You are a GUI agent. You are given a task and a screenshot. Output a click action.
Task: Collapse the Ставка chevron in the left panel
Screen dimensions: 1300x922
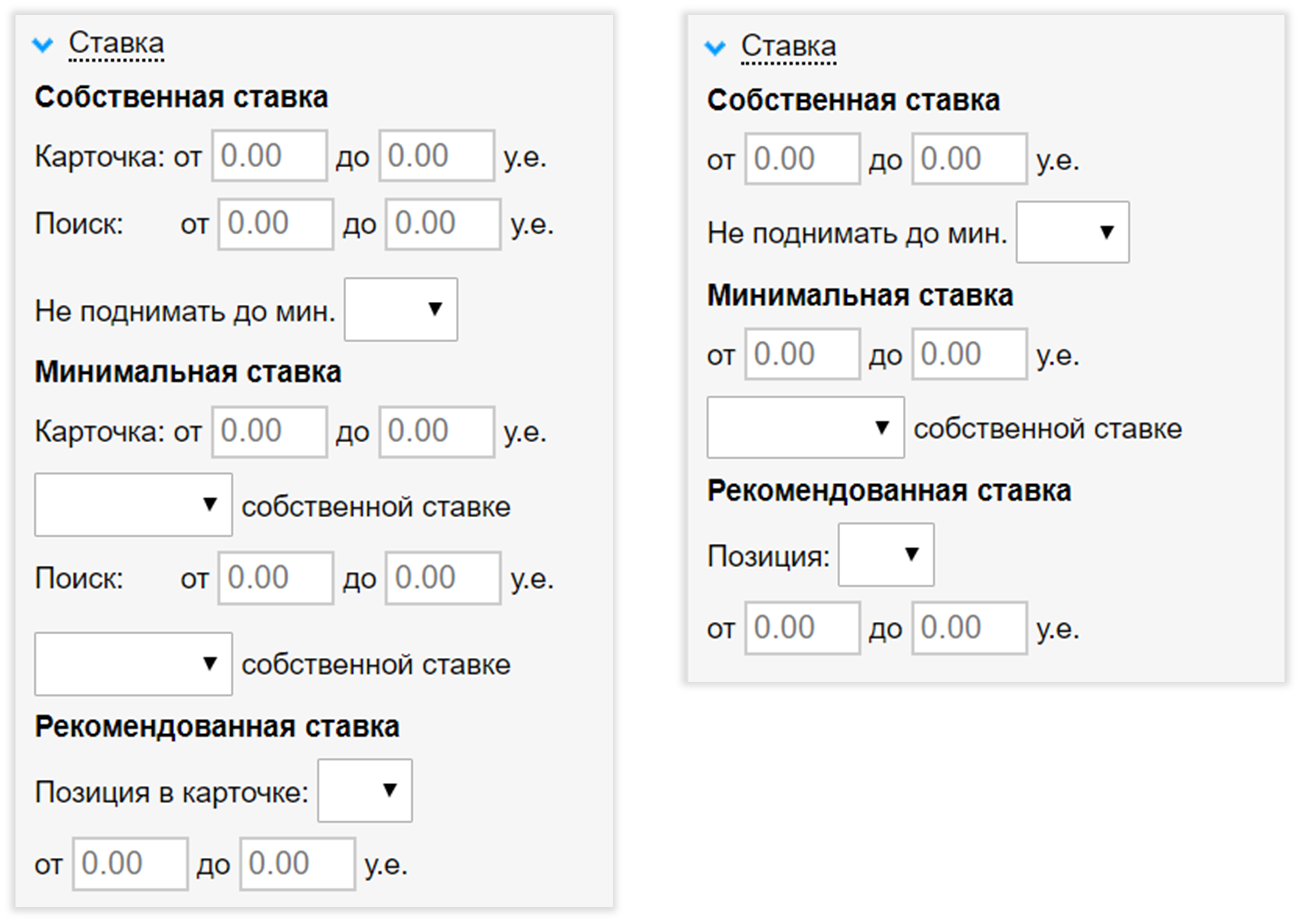(x=43, y=44)
